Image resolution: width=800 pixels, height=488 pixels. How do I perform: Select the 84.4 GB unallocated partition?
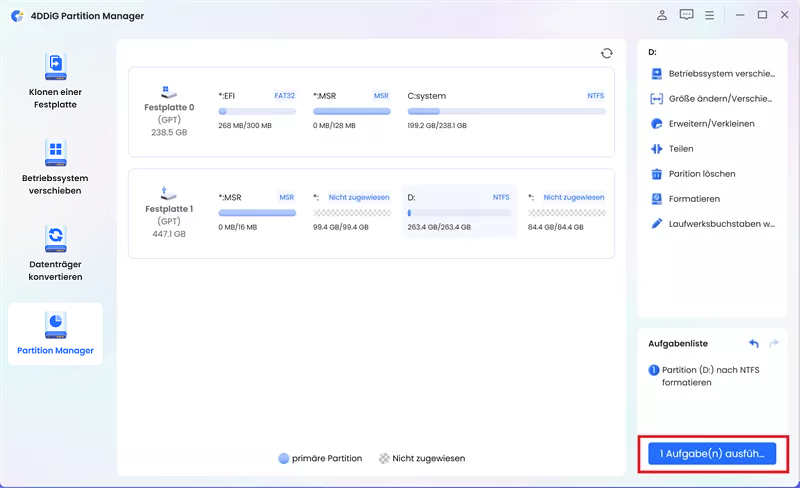coord(567,211)
